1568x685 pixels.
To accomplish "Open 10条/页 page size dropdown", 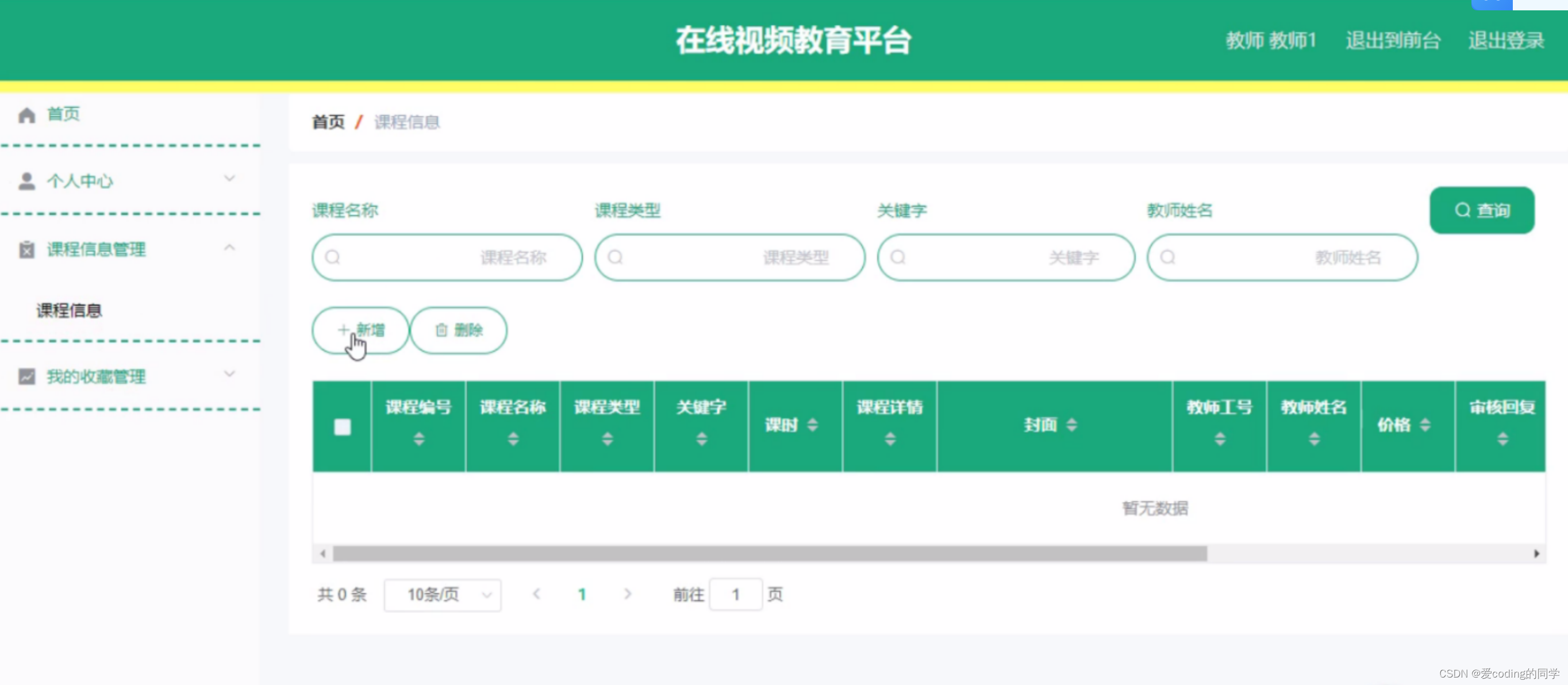I will click(443, 594).
